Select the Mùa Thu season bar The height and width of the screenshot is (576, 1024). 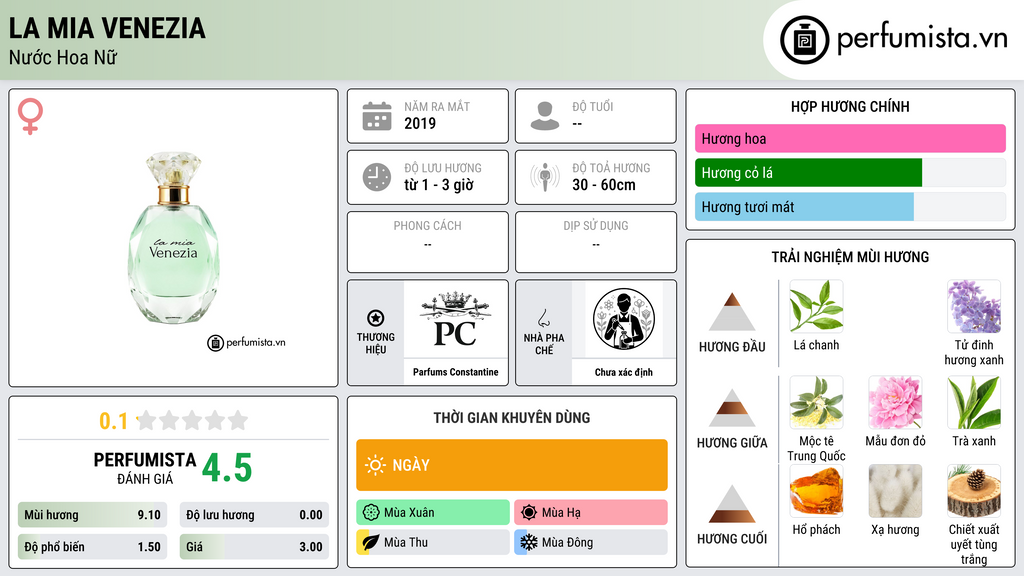pos(433,542)
